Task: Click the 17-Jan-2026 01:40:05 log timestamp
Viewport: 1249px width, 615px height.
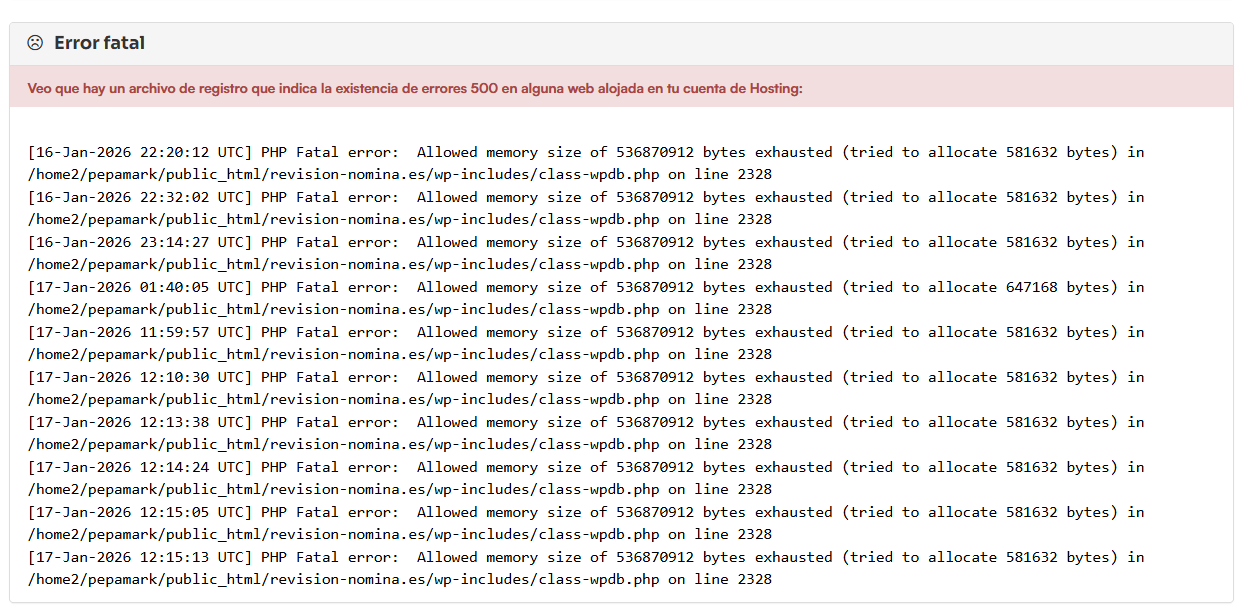Action: click(x=140, y=288)
